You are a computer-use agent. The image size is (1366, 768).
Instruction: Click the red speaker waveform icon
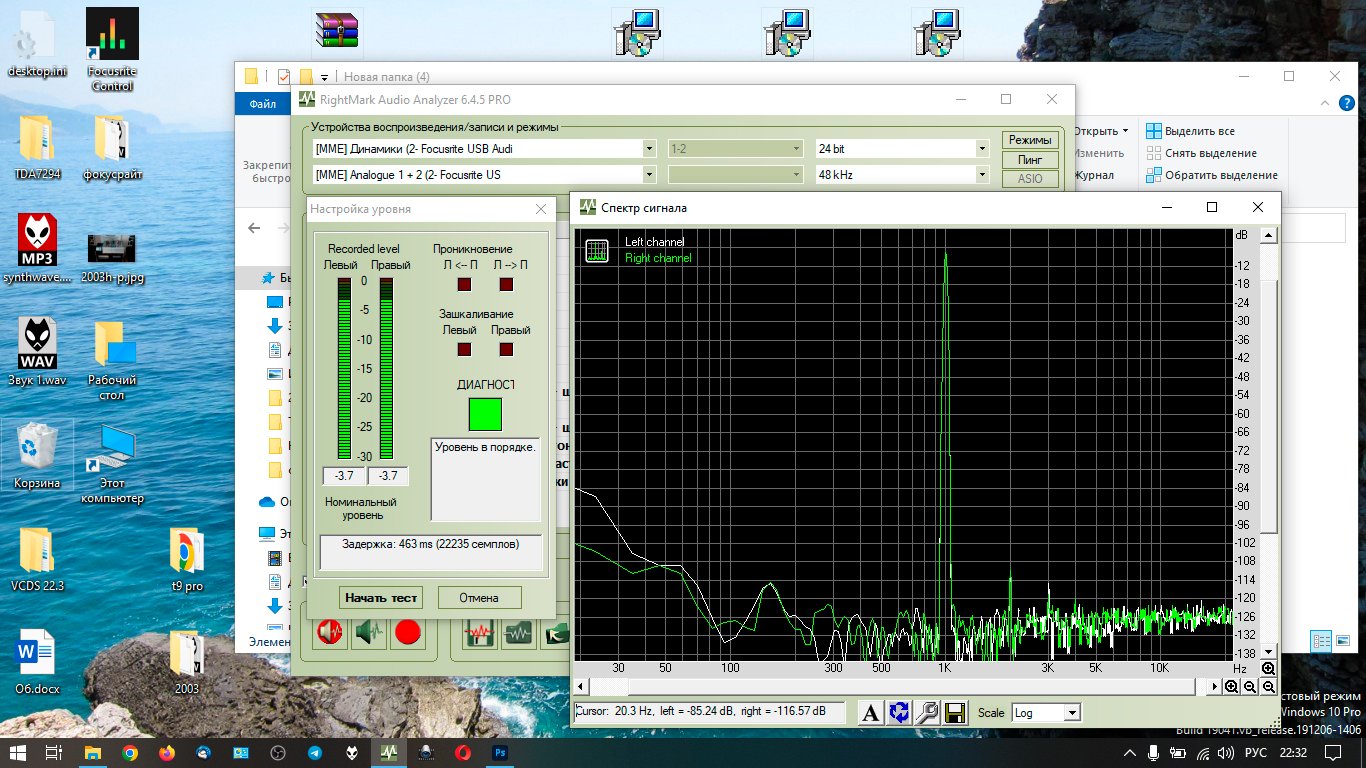pos(329,632)
